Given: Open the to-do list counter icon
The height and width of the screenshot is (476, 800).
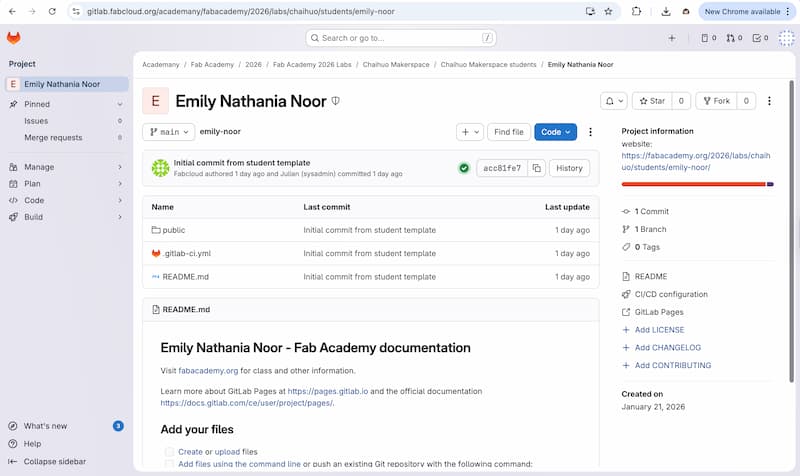Looking at the screenshot, I should (760, 38).
